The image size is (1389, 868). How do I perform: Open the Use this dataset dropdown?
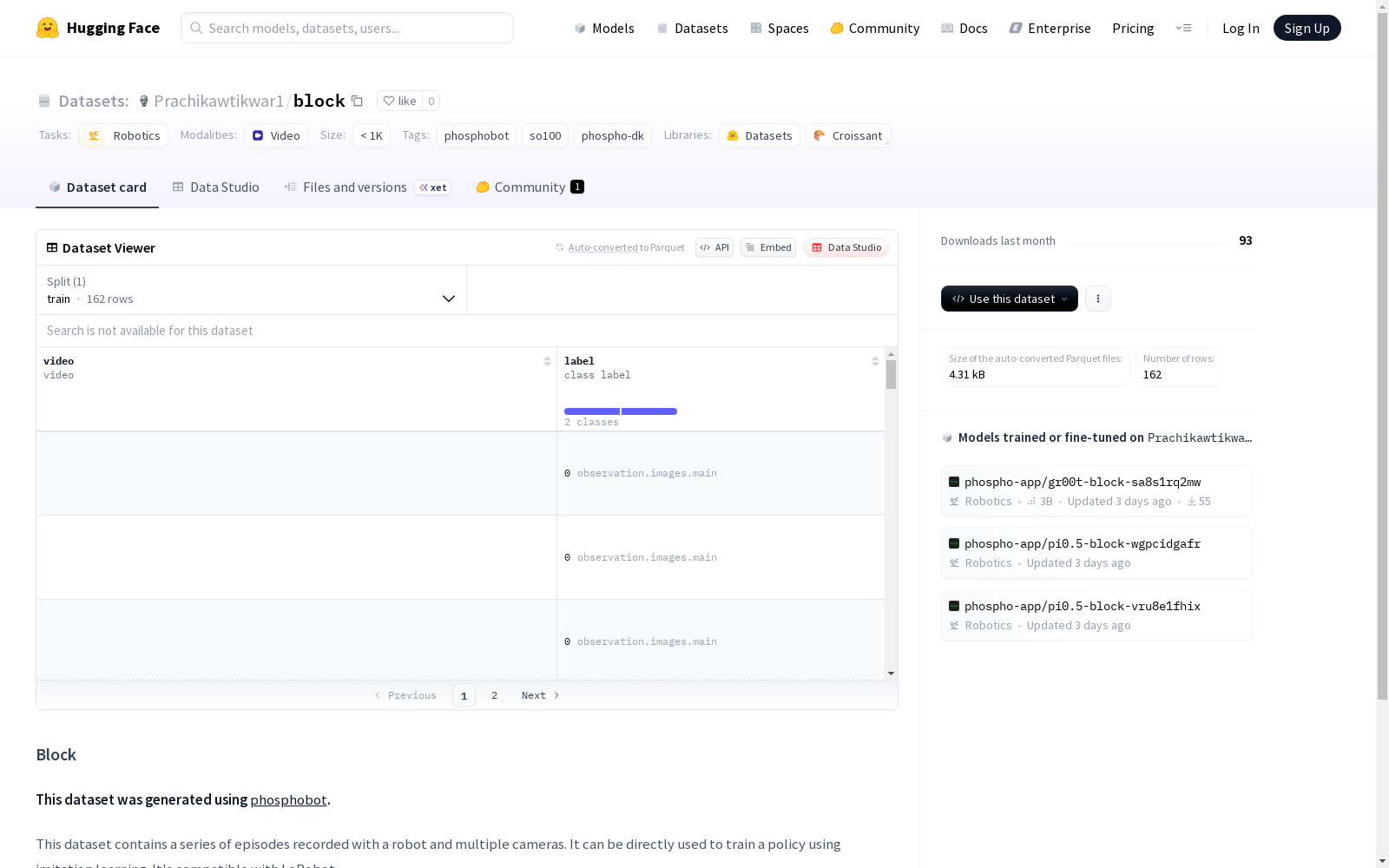(1010, 299)
